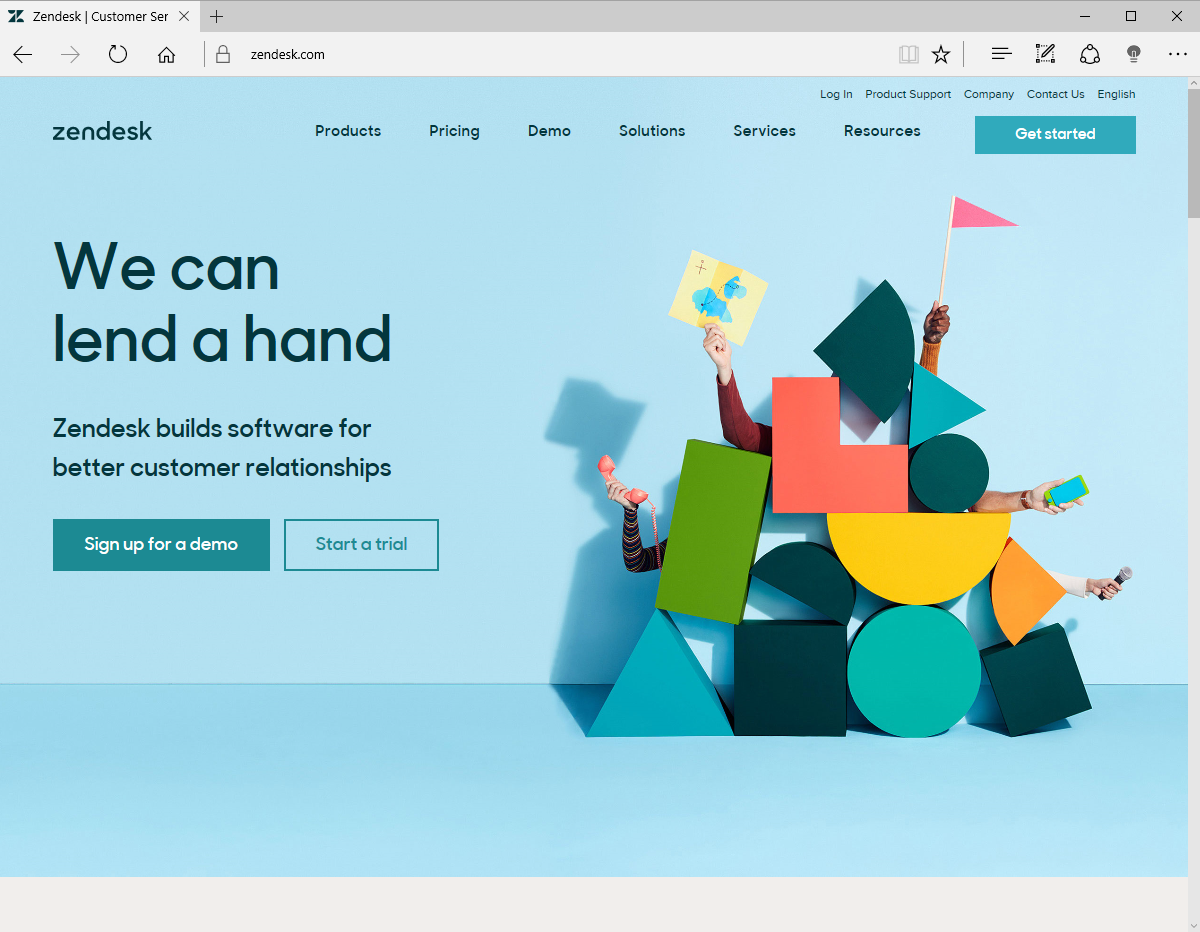This screenshot has height=932, width=1200.
Task: Click Sign up for a demo
Action: [x=161, y=545]
